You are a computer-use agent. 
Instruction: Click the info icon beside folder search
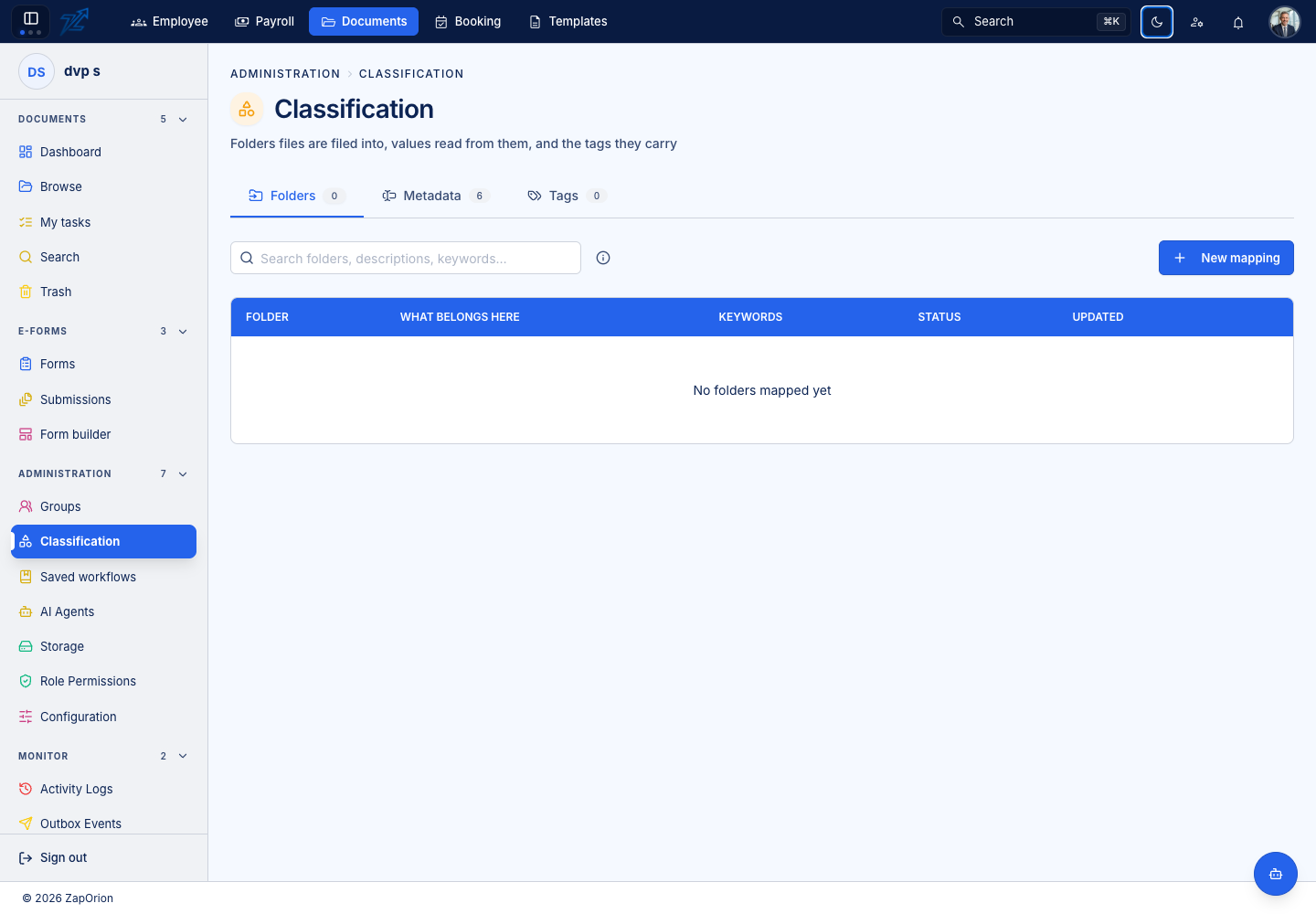click(x=603, y=258)
